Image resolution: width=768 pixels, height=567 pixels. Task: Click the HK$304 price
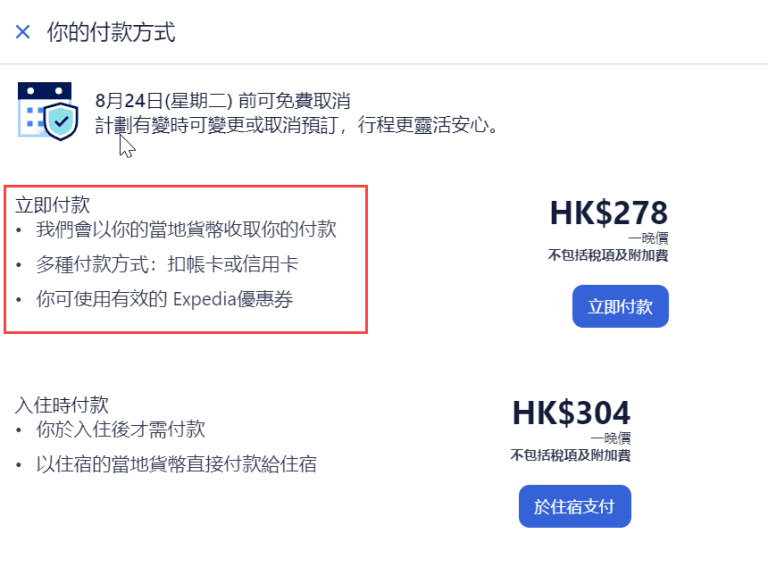point(571,413)
